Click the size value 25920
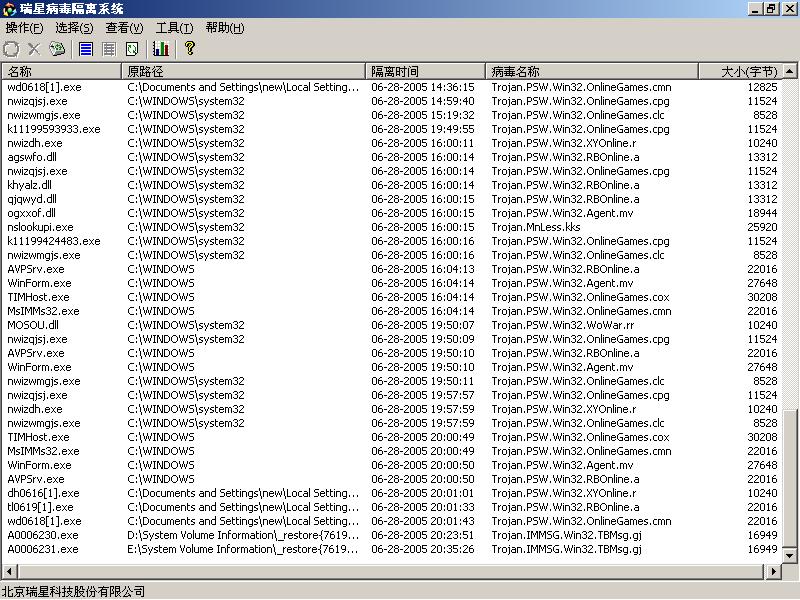Image resolution: width=800 pixels, height=600 pixels. pyautogui.click(x=762, y=227)
